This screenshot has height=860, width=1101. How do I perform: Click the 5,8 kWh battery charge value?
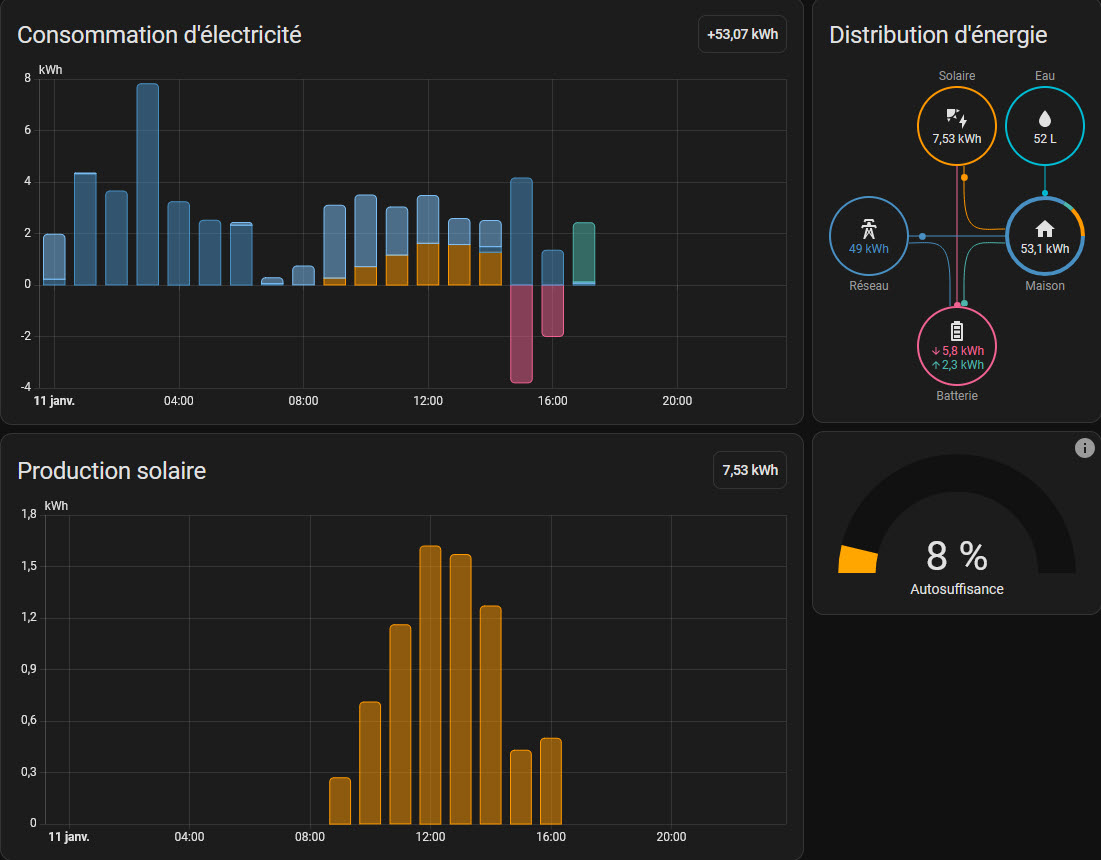tap(957, 351)
